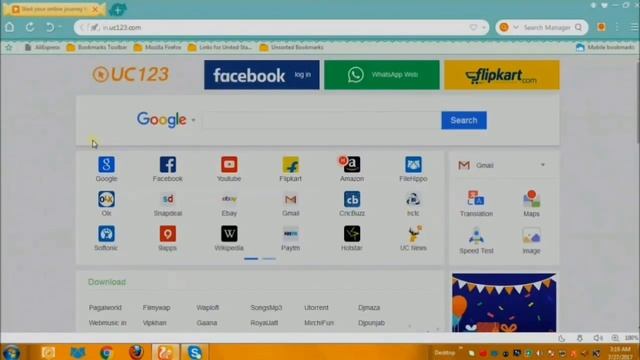
Task: Open the Bookmarks Toolbar folder
Action: 97,47
